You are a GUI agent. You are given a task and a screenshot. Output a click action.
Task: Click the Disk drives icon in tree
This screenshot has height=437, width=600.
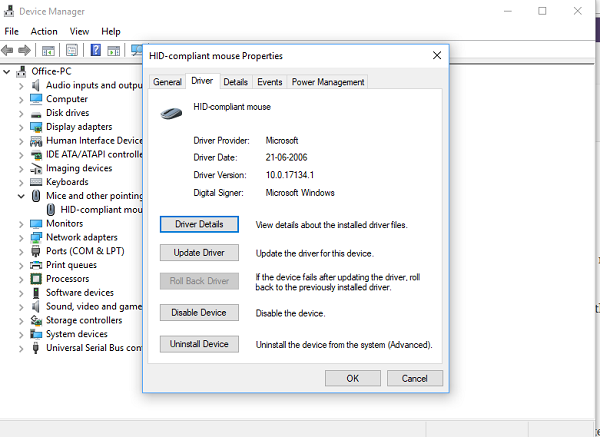tap(36, 113)
